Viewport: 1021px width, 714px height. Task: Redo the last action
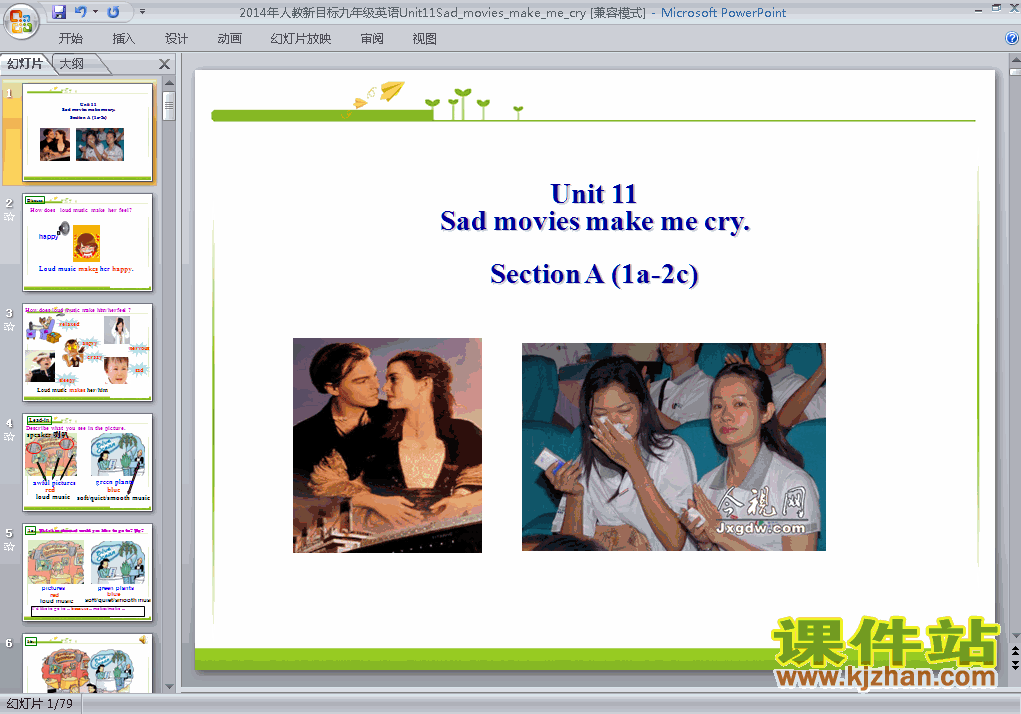tap(113, 12)
